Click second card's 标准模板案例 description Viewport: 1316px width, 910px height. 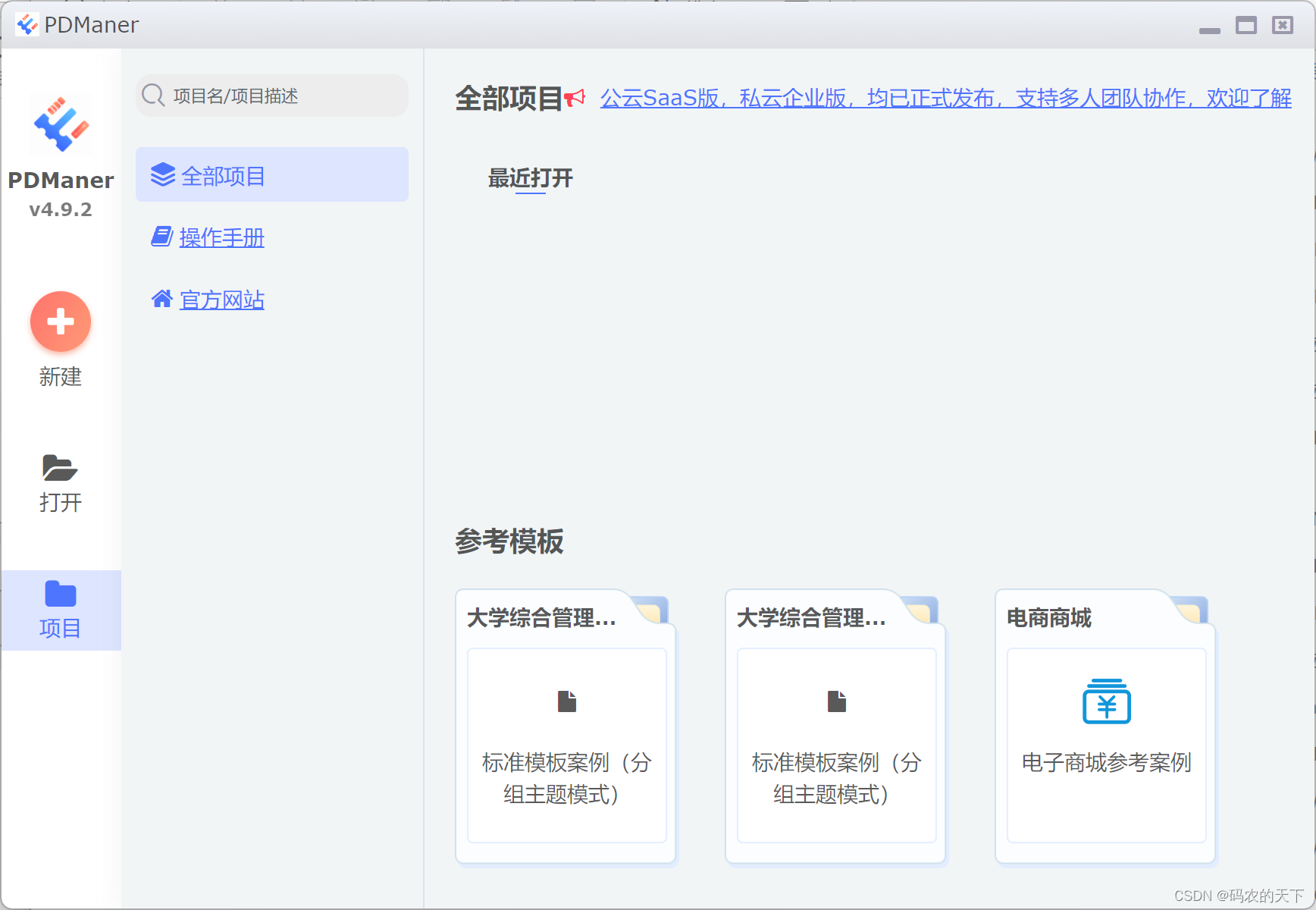(x=837, y=778)
